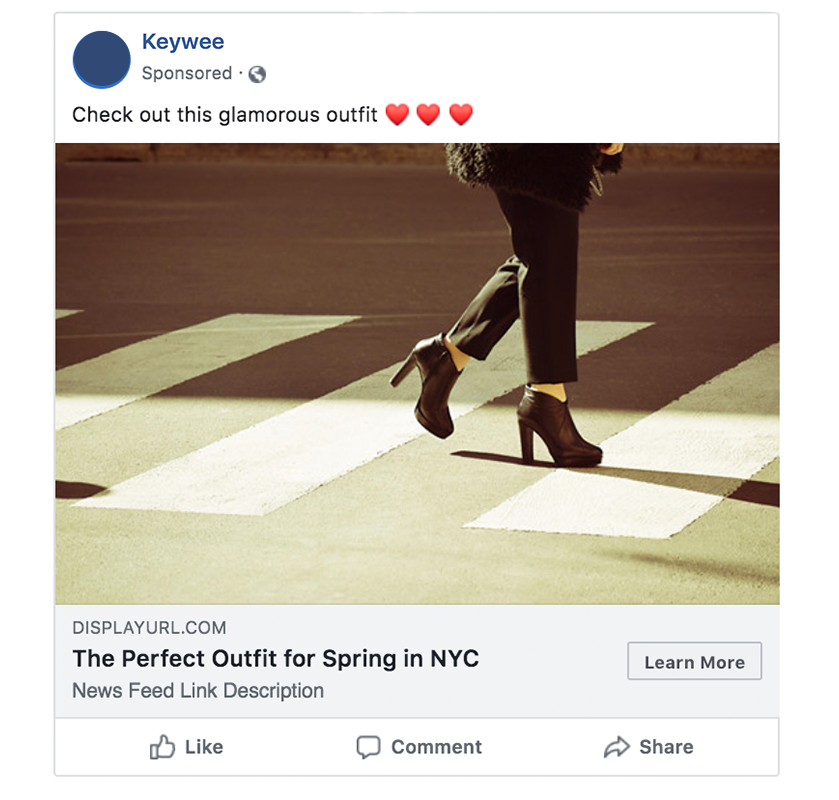Click the second red heart emoji
This screenshot has height=800, width=839.
click(428, 115)
